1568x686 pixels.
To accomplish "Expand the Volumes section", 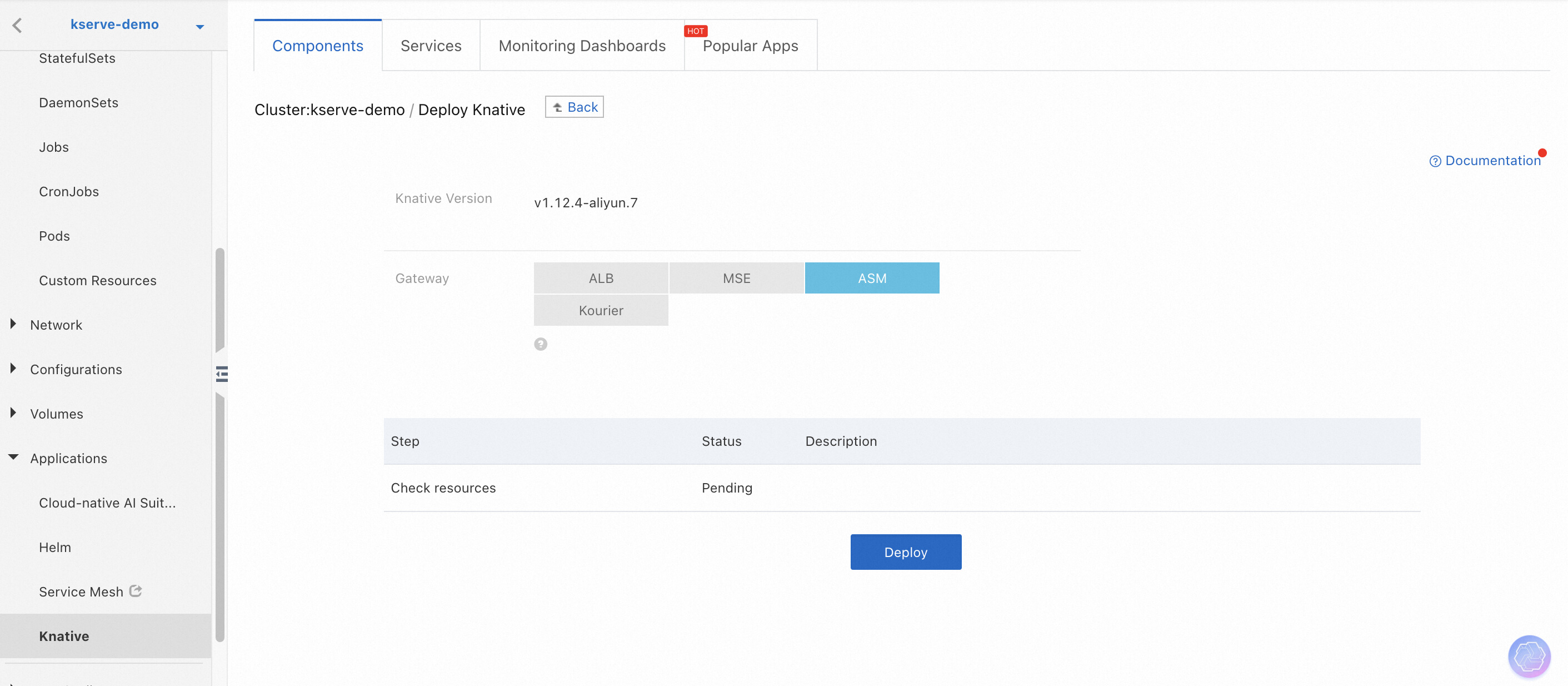I will click(13, 413).
